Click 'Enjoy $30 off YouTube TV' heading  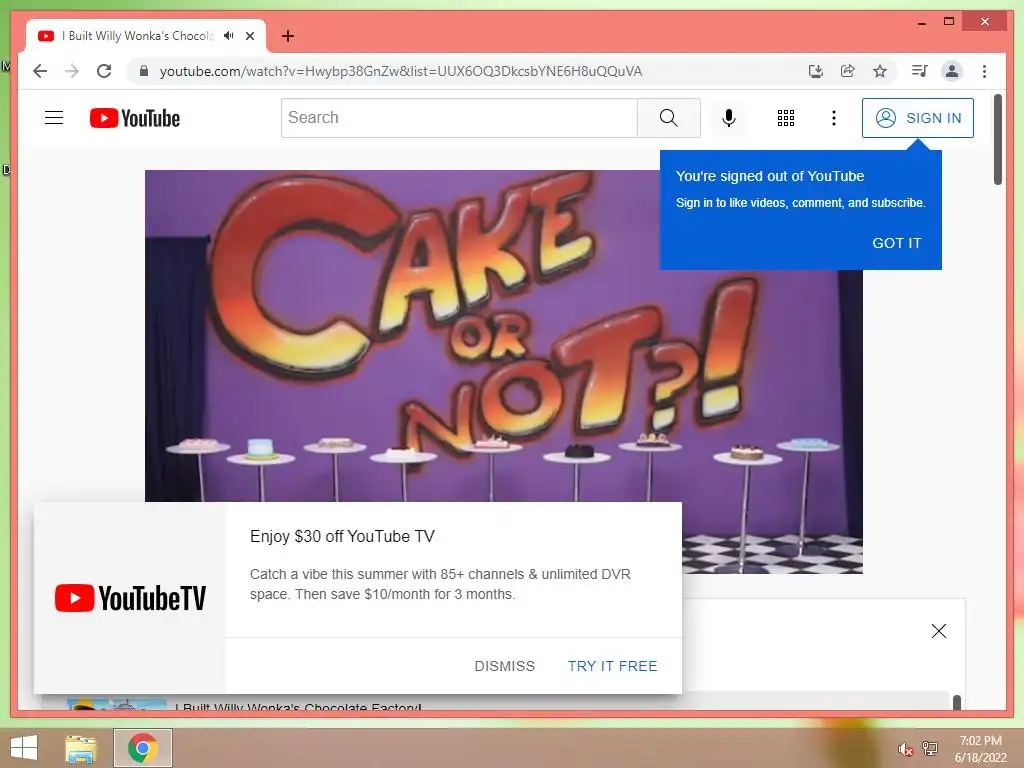[342, 537]
